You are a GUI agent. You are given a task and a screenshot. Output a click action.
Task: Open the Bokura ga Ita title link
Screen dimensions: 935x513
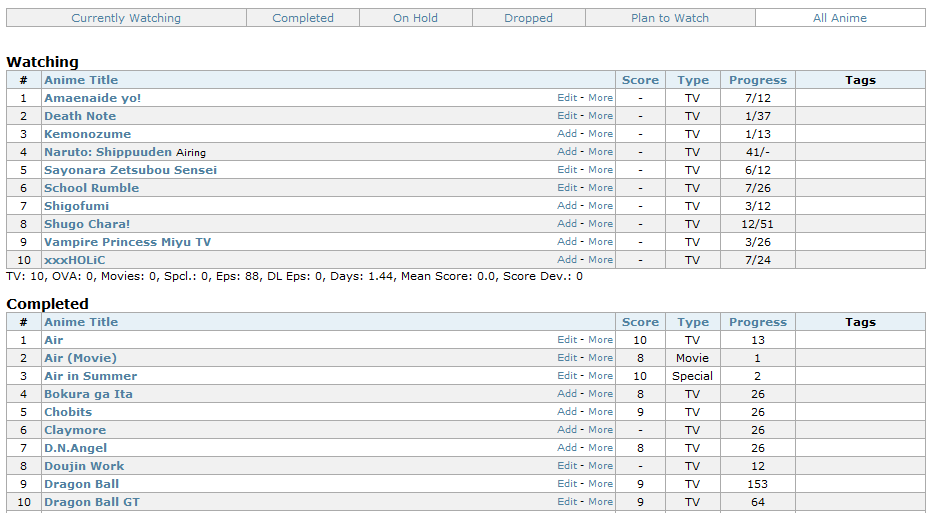pyautogui.click(x=88, y=394)
